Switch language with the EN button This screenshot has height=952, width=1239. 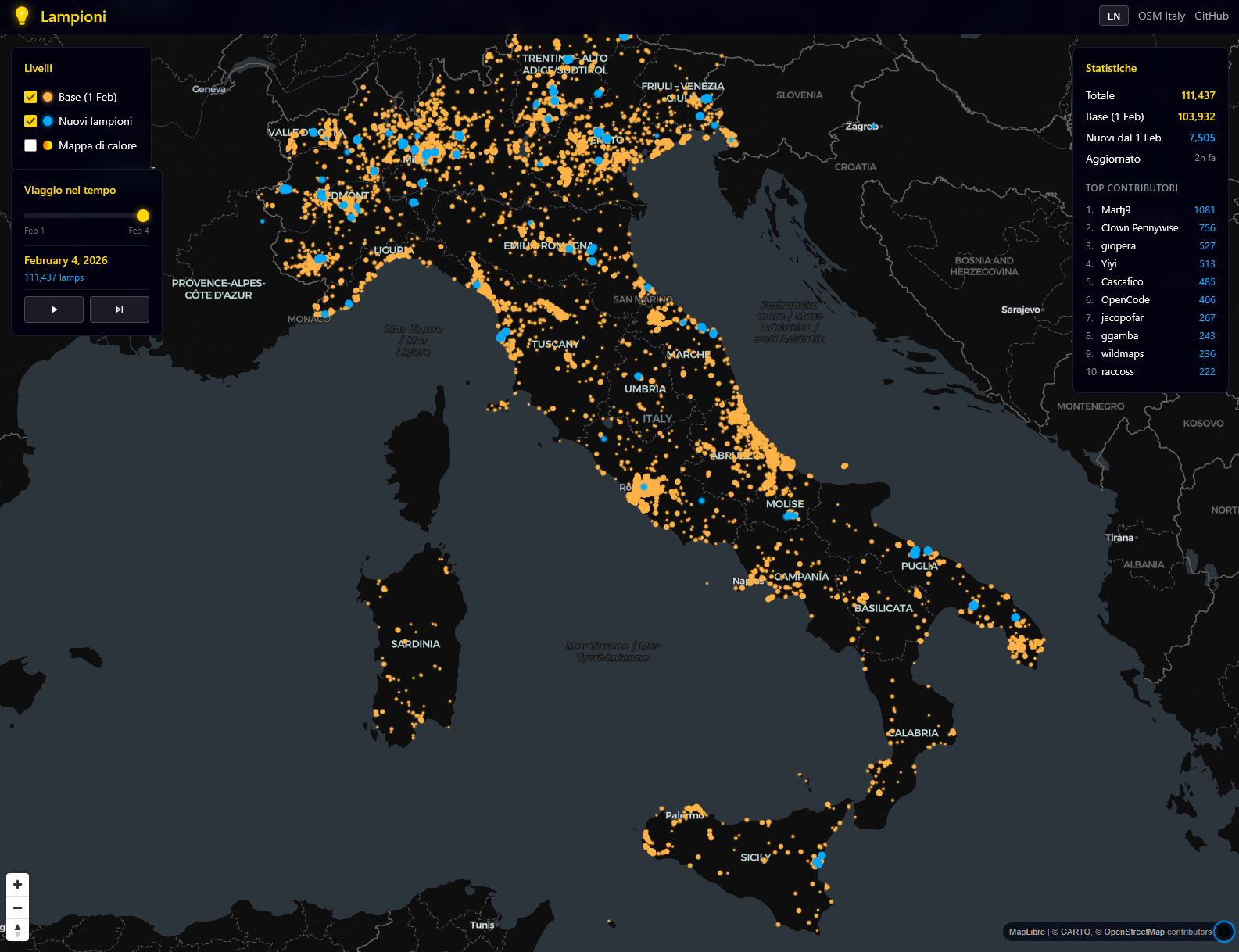click(1113, 16)
